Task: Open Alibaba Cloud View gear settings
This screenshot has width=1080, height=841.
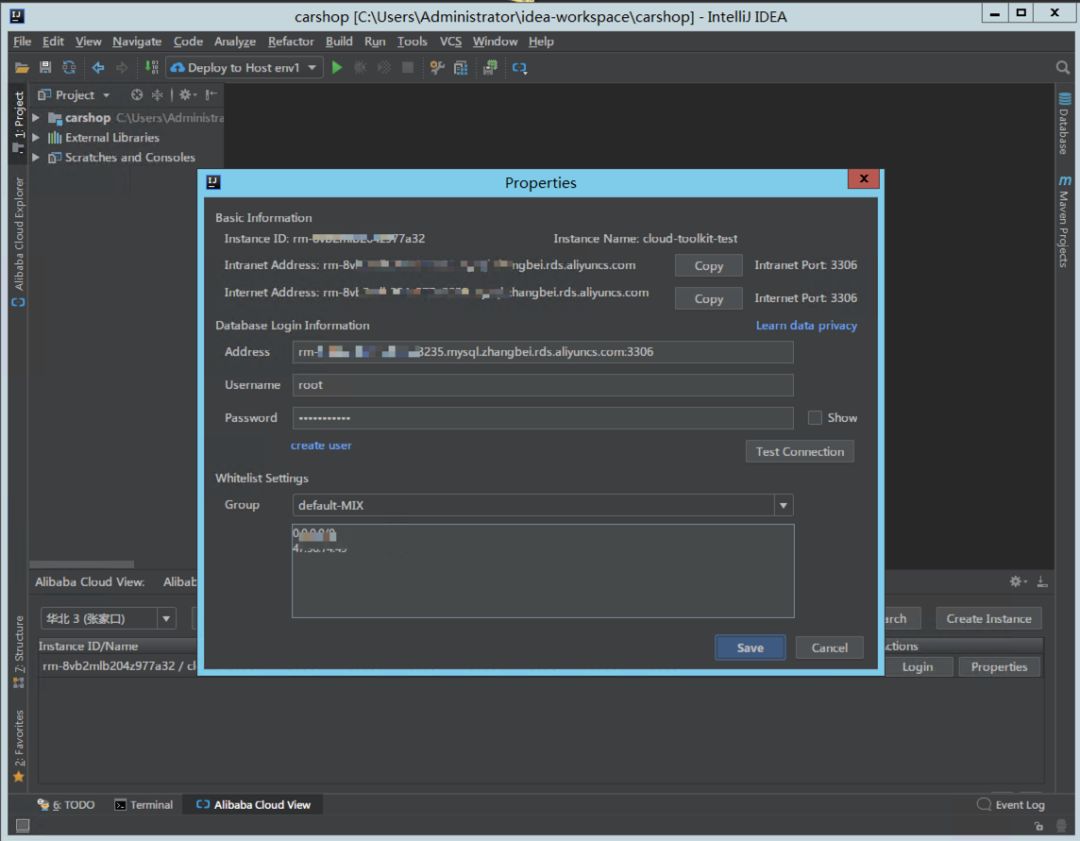Action: 1017,581
